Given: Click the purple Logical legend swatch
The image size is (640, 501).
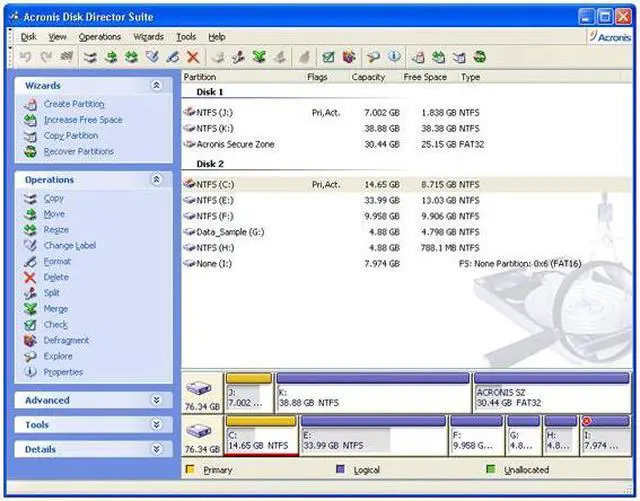Looking at the screenshot, I should coord(340,469).
